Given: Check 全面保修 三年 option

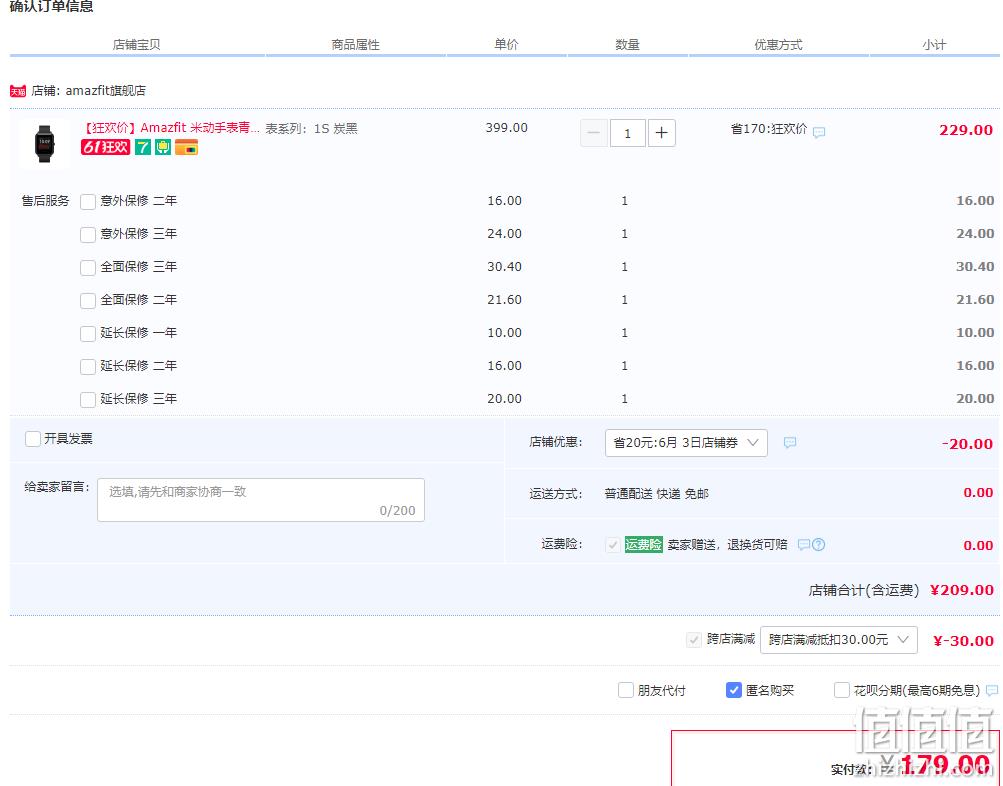Looking at the screenshot, I should (88, 267).
